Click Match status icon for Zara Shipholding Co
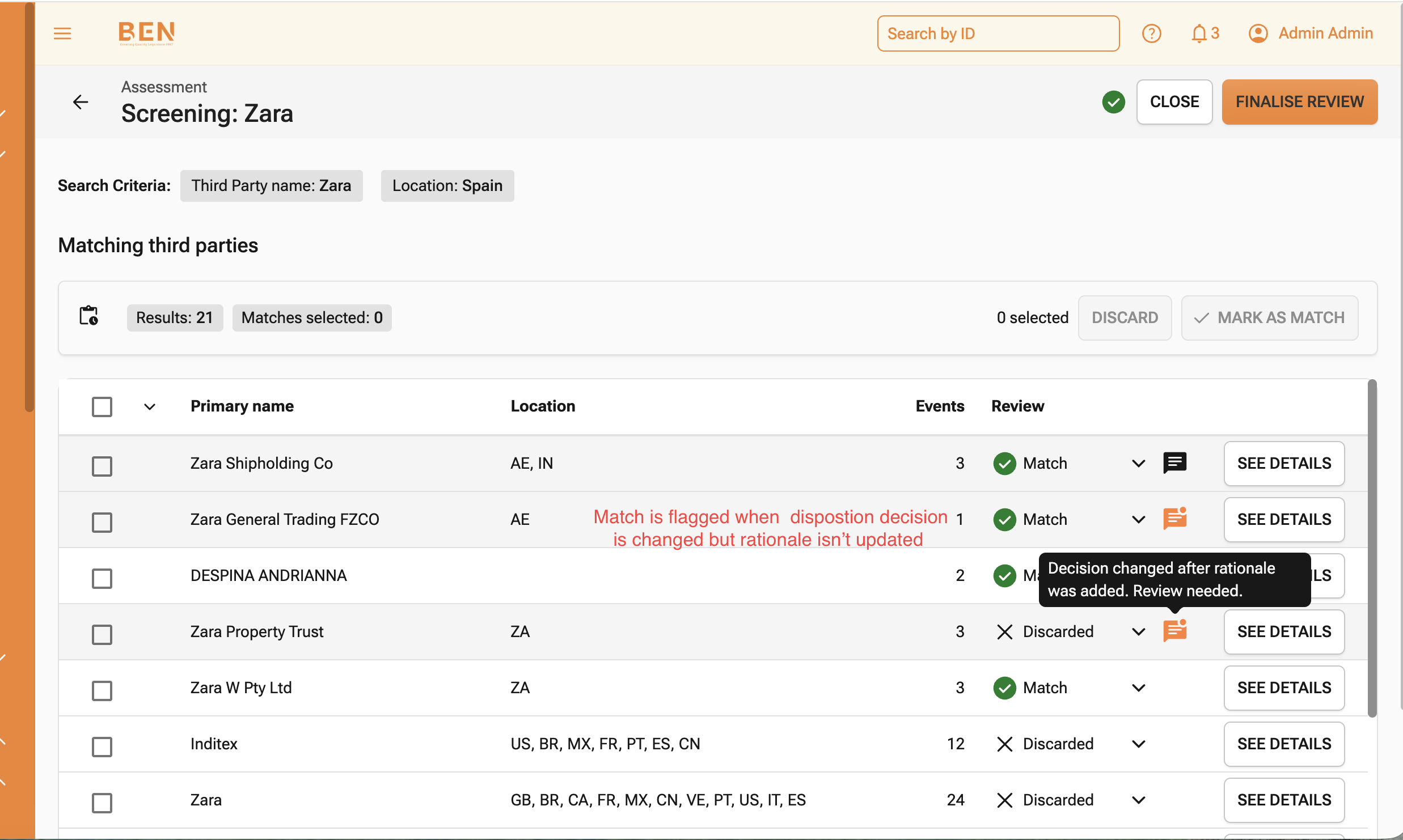 1004,464
